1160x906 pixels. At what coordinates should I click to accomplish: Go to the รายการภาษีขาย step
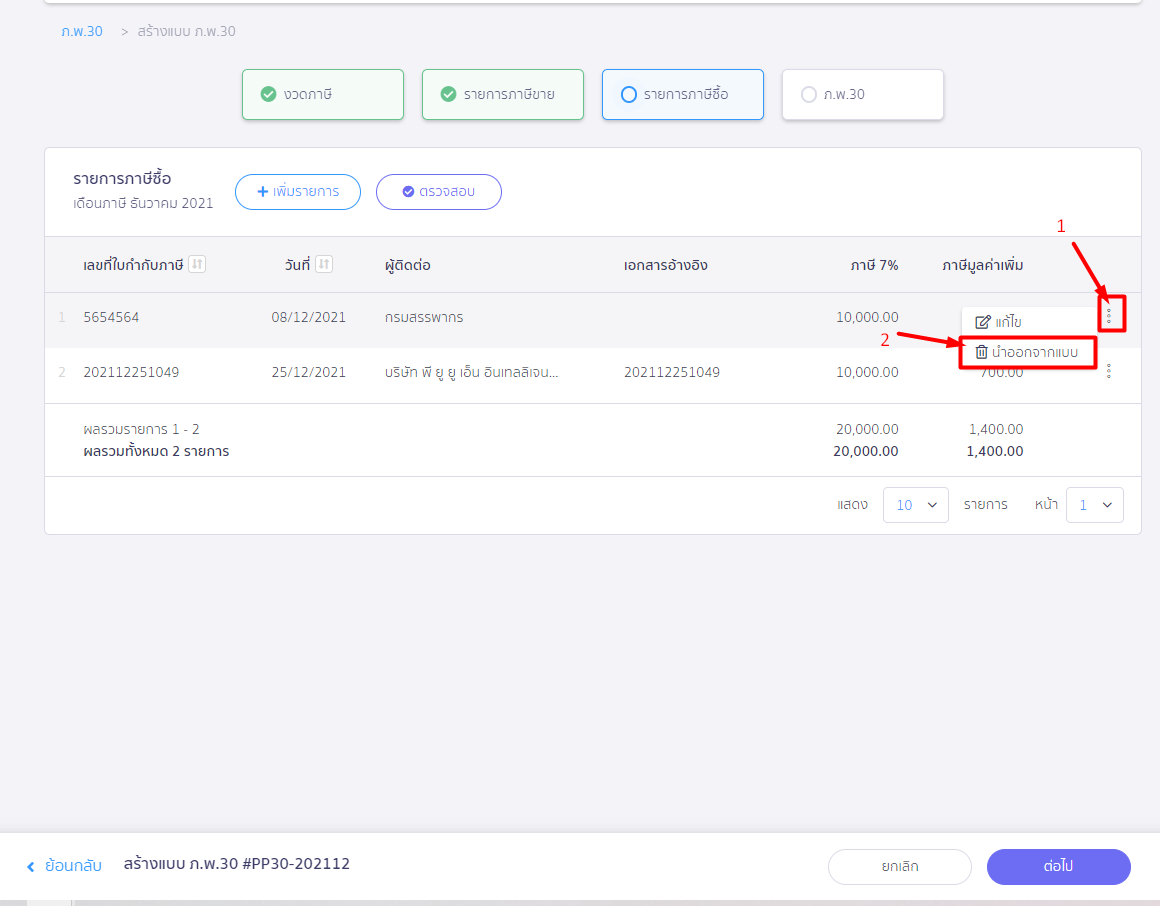[x=502, y=94]
